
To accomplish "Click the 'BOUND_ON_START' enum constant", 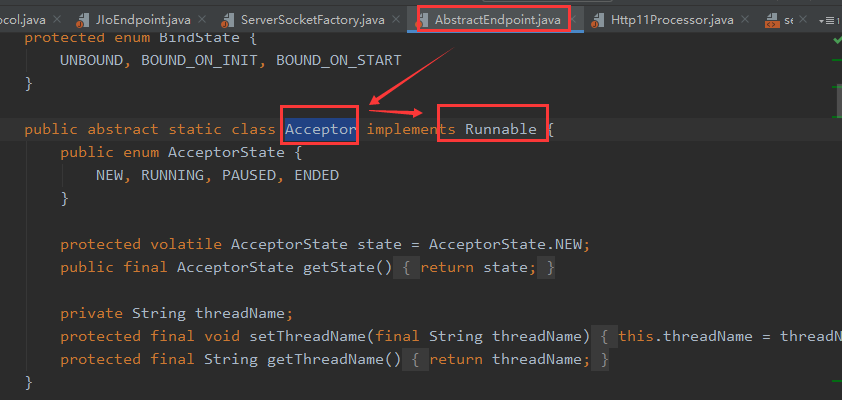I will [x=339, y=60].
